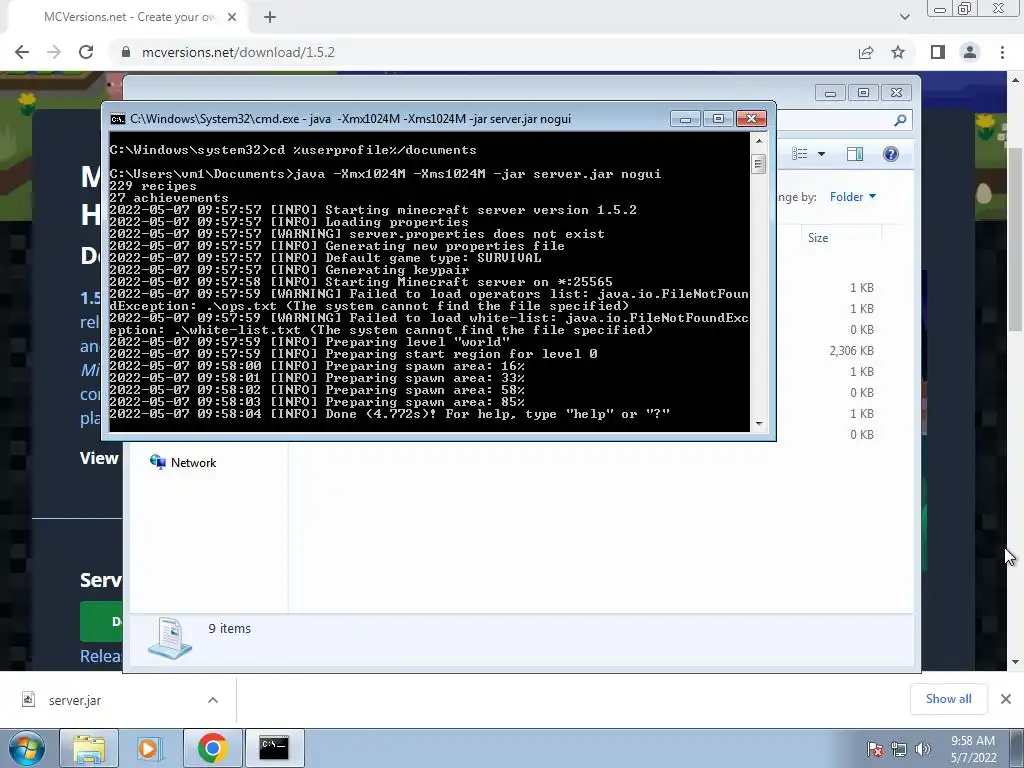Go forward in Chrome browser history
Viewport: 1024px width, 768px height.
pyautogui.click(x=54, y=52)
